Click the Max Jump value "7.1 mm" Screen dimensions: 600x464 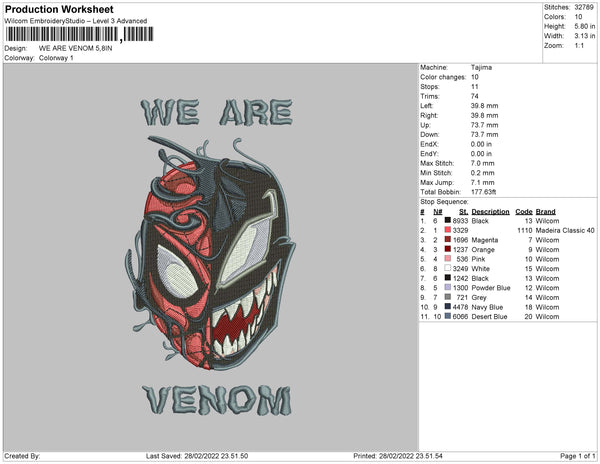483,182
